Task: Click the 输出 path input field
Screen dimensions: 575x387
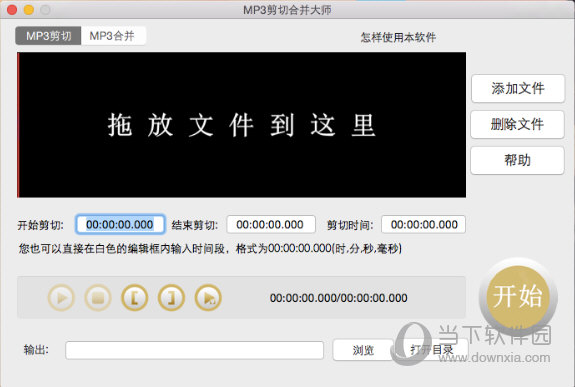Action: tap(194, 350)
